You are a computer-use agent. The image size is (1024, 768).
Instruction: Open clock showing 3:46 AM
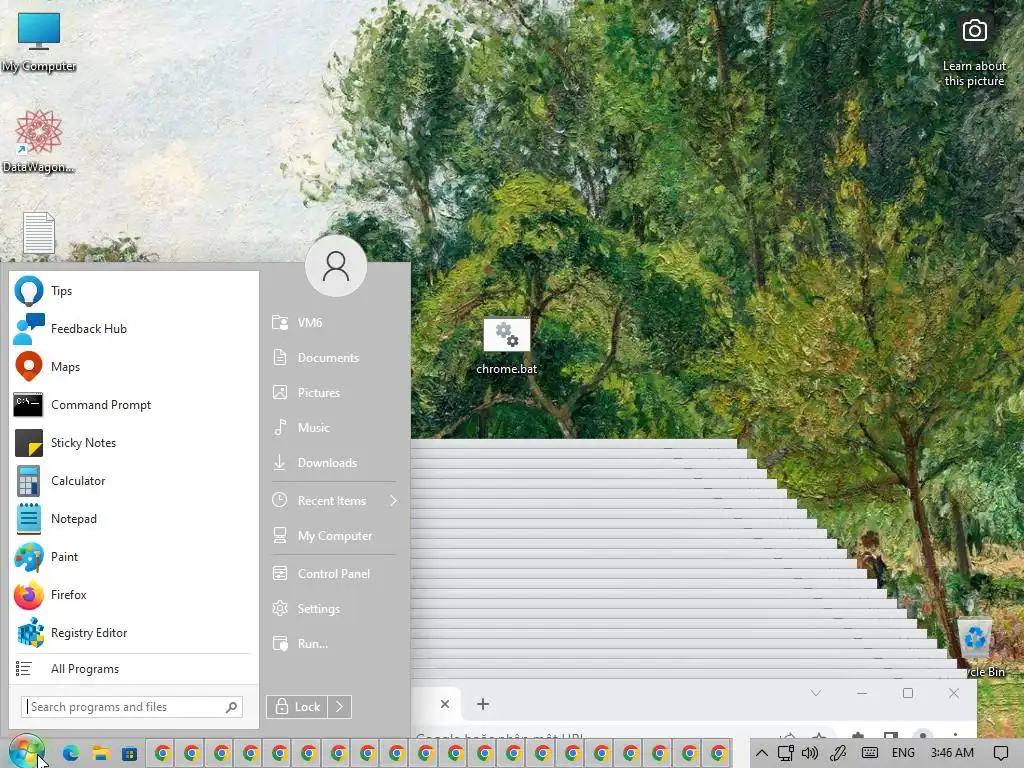[952, 753]
